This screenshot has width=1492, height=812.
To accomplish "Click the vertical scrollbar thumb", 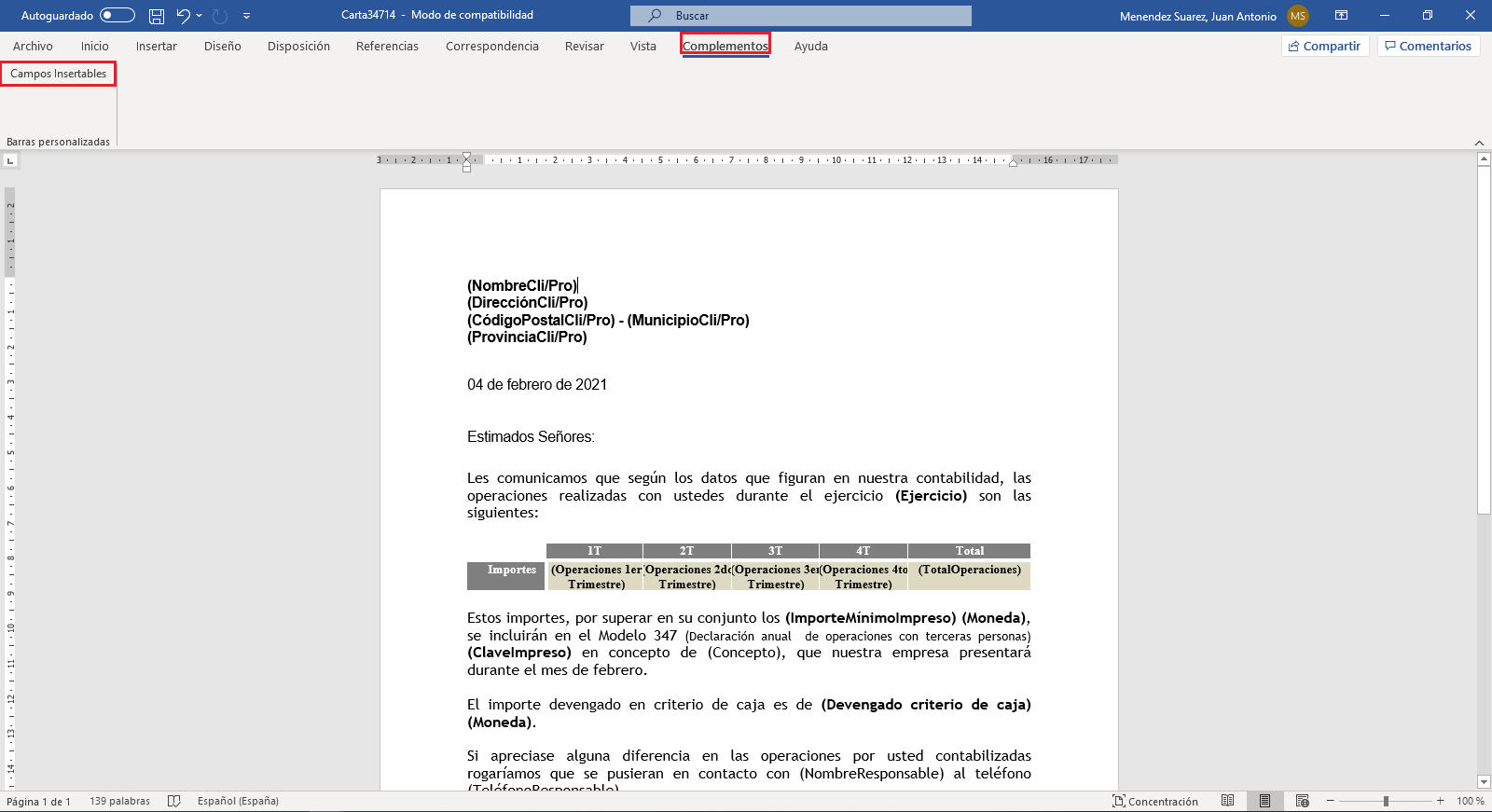I will [1485, 340].
